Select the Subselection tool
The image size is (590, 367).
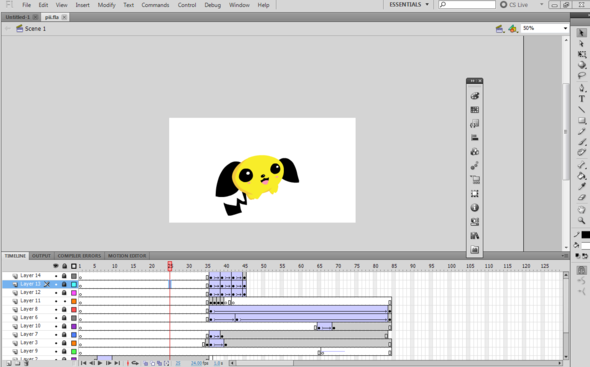pyautogui.click(x=581, y=43)
